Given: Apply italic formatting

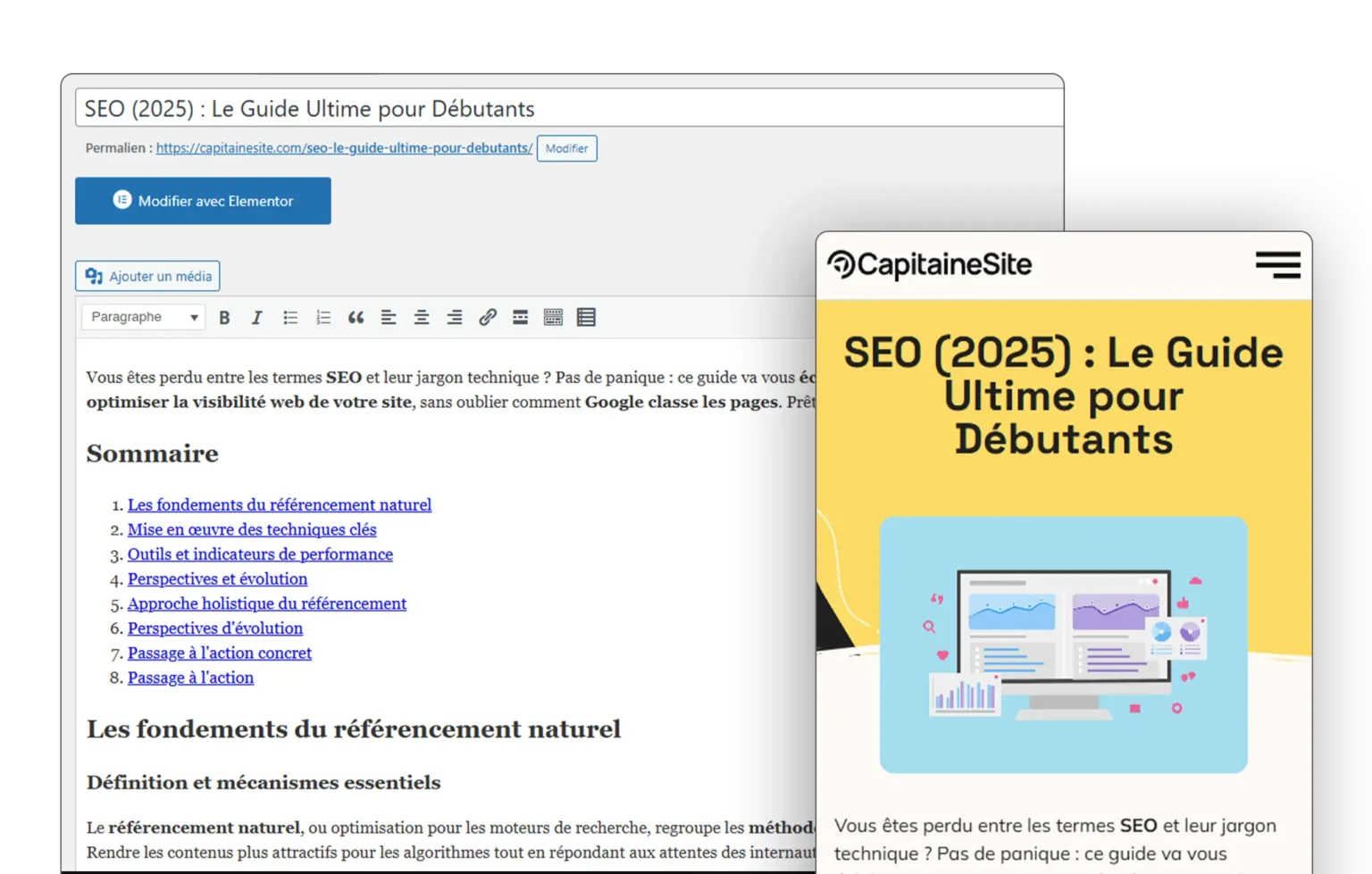Looking at the screenshot, I should [257, 318].
